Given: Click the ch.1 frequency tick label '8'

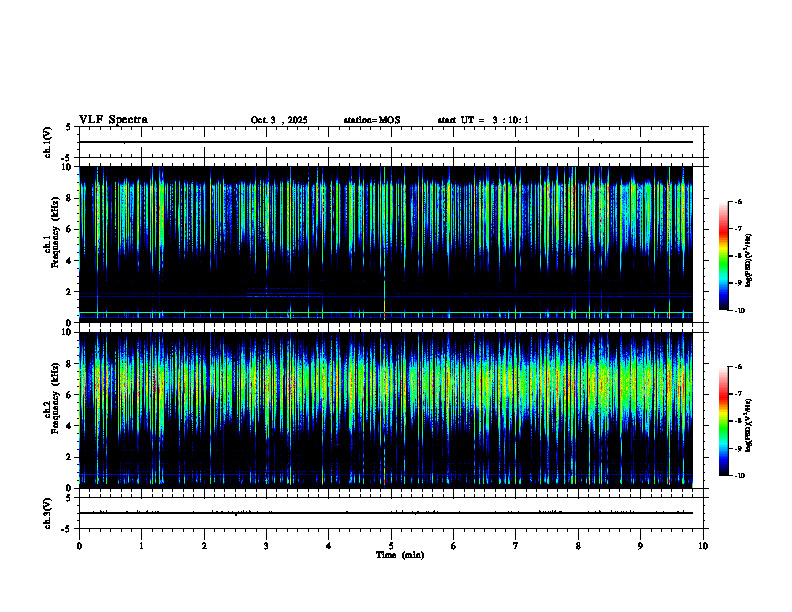Looking at the screenshot, I should (70, 198).
